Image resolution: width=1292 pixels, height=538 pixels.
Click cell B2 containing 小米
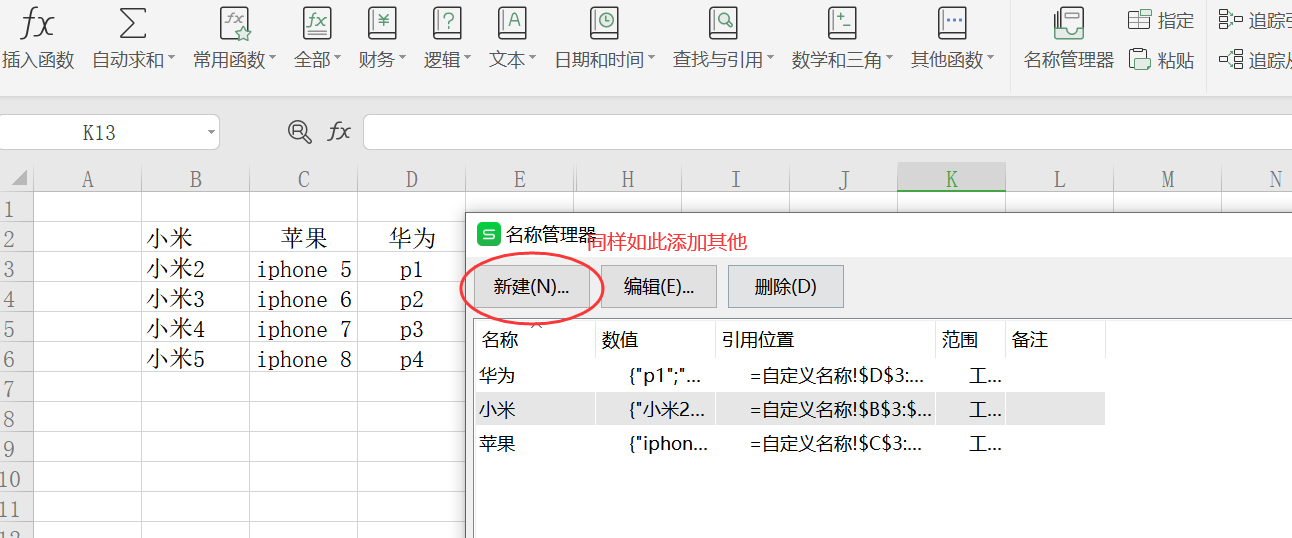click(x=196, y=238)
